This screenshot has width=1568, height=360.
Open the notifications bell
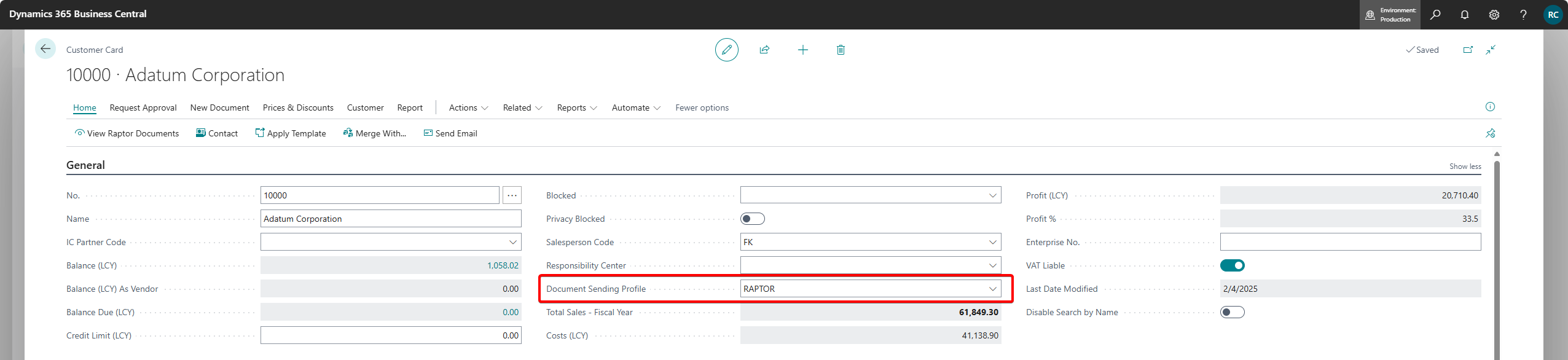1465,15
